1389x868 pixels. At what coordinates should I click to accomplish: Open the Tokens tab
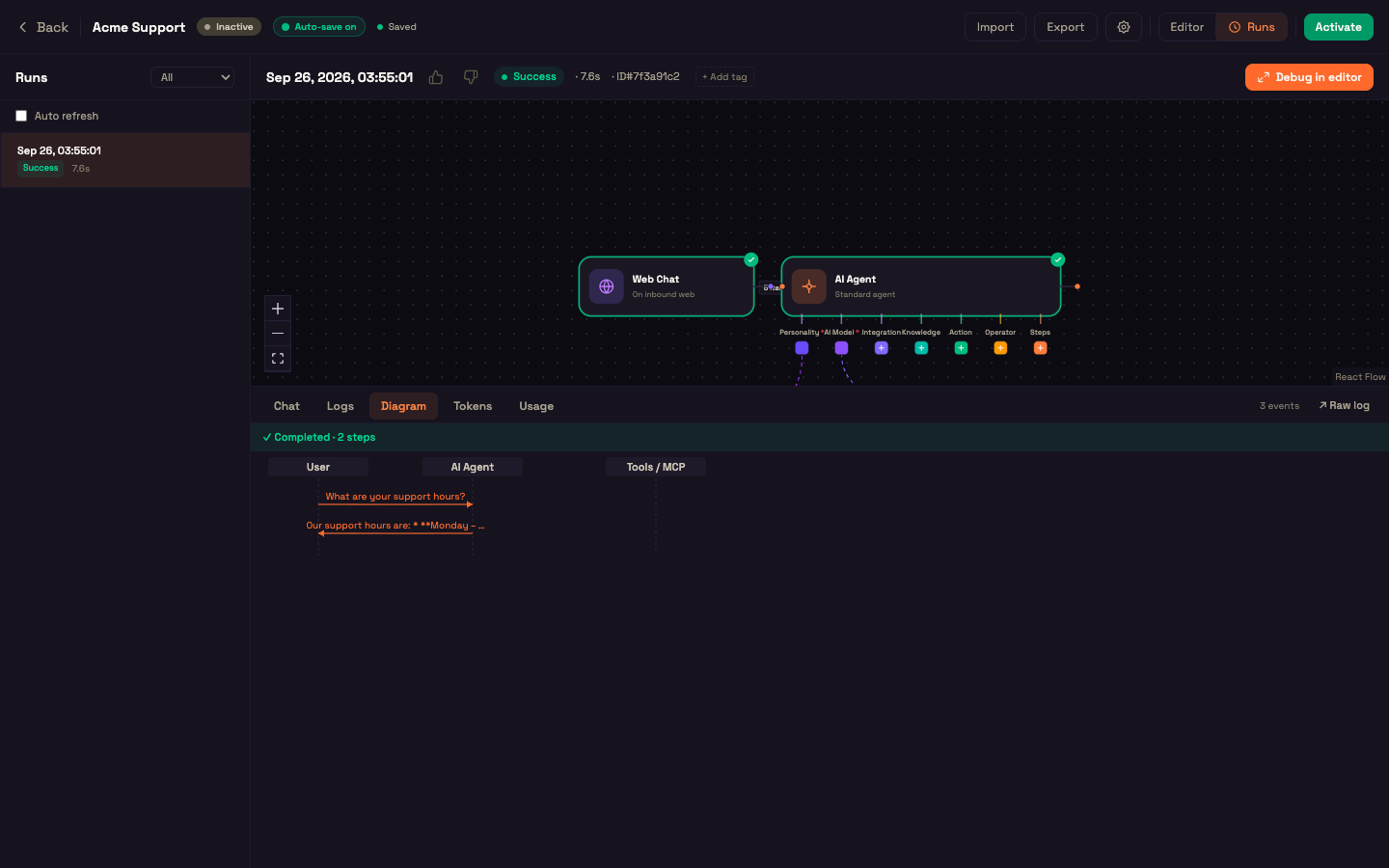pyautogui.click(x=473, y=406)
